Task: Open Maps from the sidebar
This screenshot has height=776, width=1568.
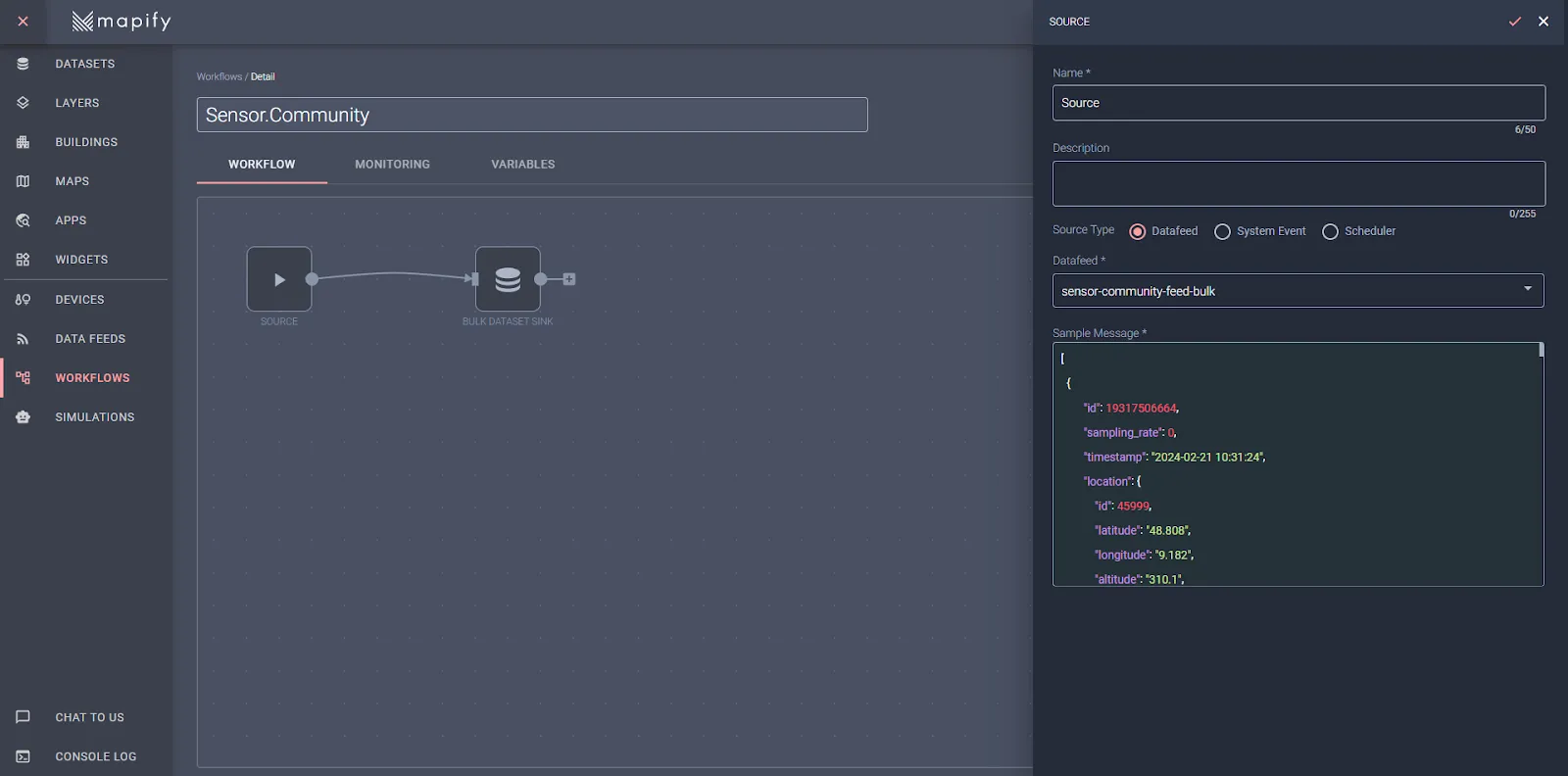Action: click(x=73, y=181)
